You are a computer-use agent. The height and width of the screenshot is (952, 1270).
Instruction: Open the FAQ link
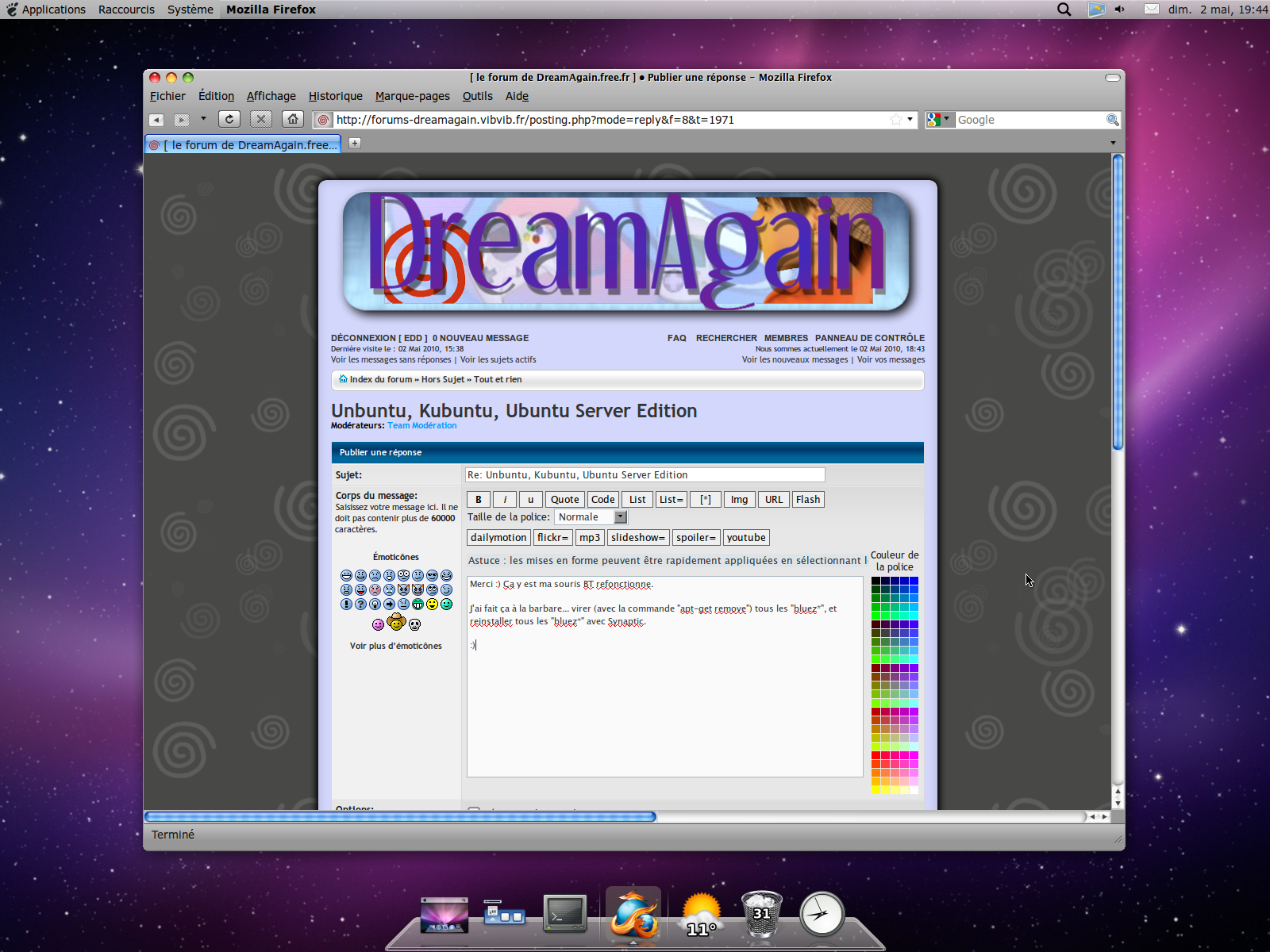(677, 338)
